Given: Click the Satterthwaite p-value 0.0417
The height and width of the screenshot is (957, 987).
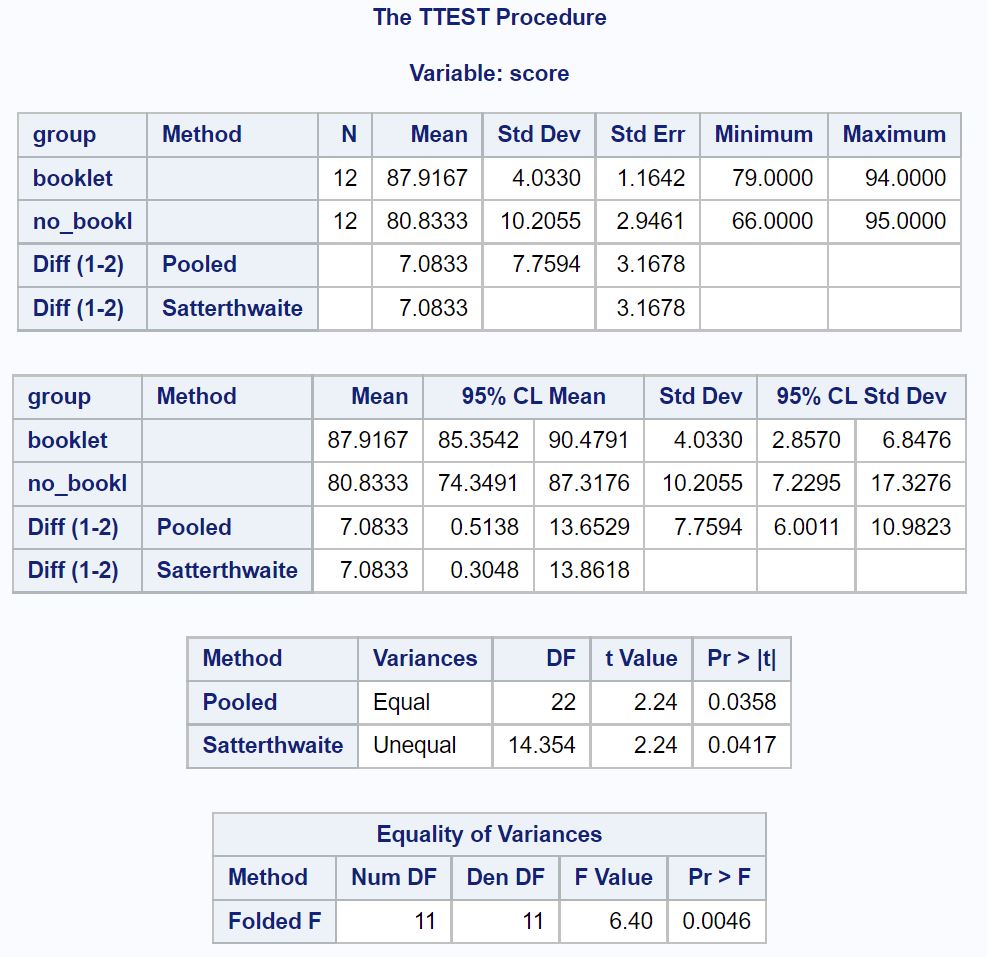Looking at the screenshot, I should pos(741,745).
